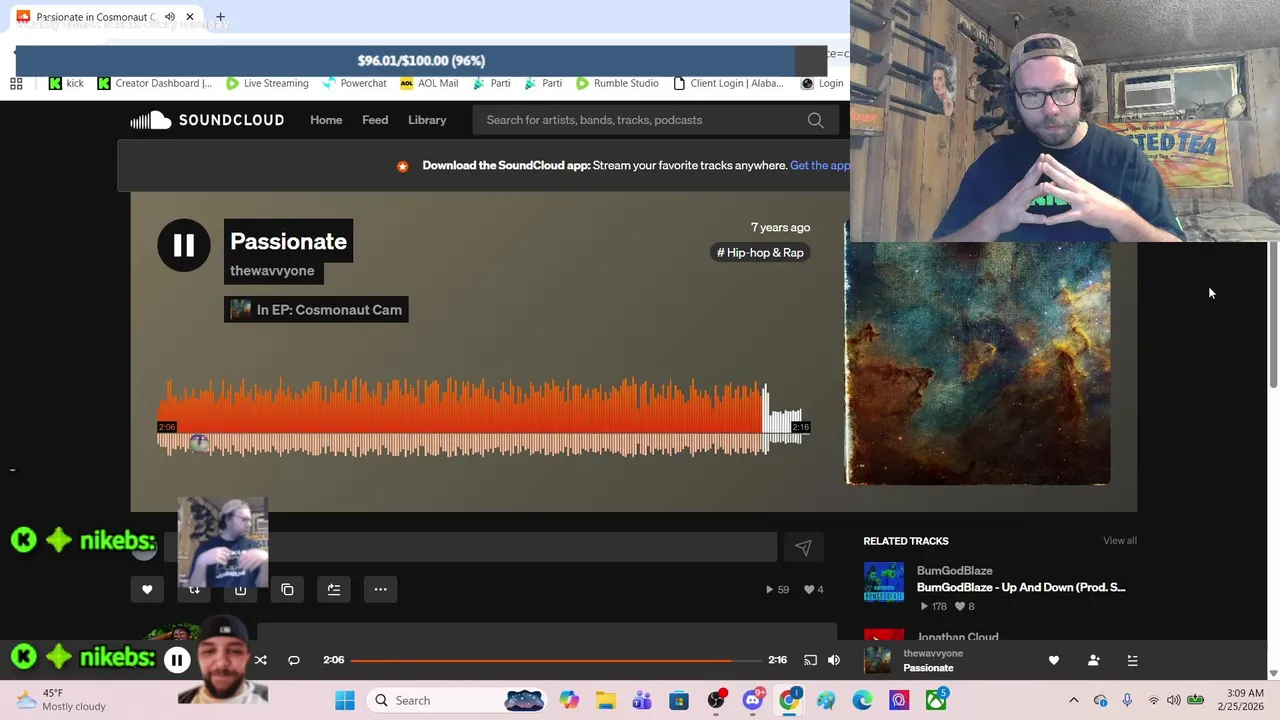Open the apps grid in bookmarks bar
Viewport: 1280px width, 720px height.
16,83
